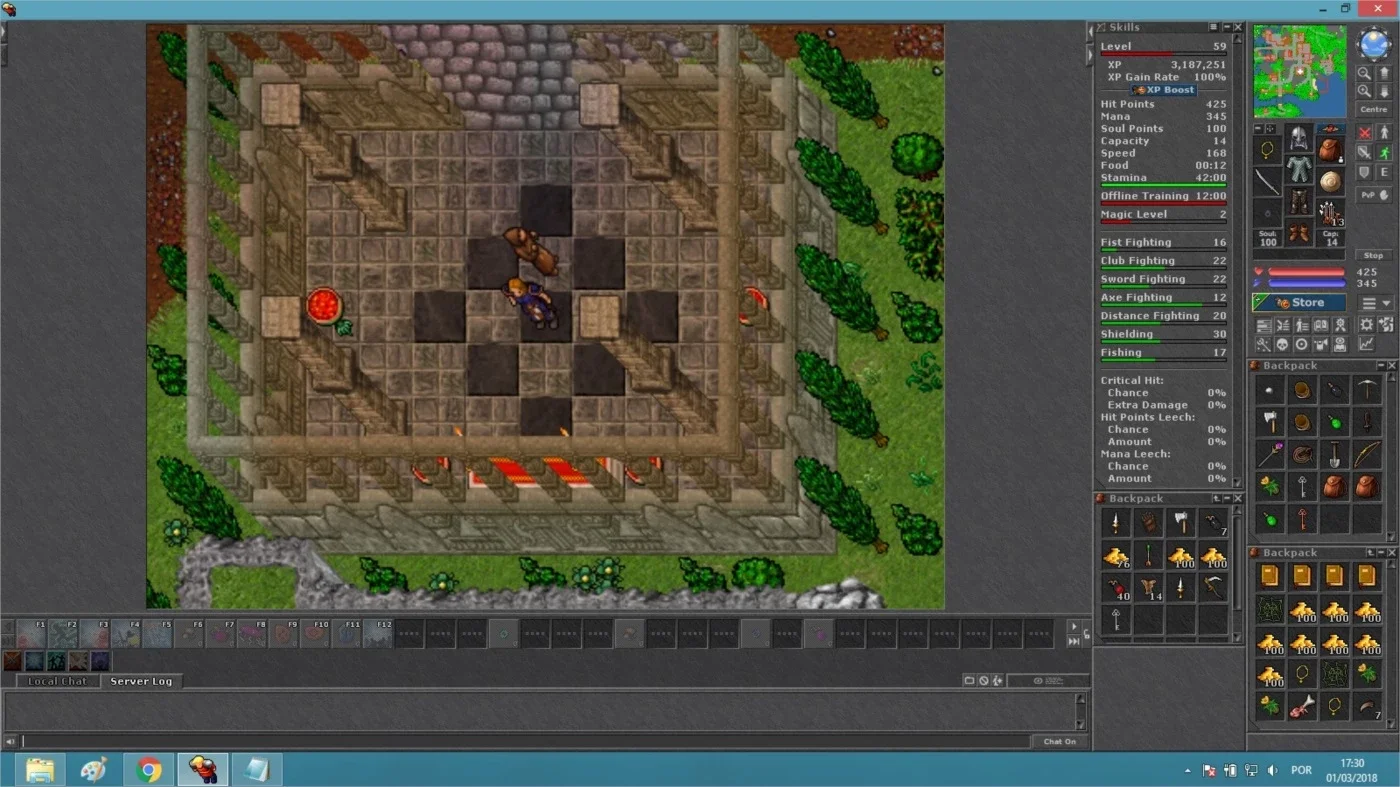The width and height of the screenshot is (1400, 787).
Task: Select the amulet necklace equipment slot
Action: [1267, 149]
